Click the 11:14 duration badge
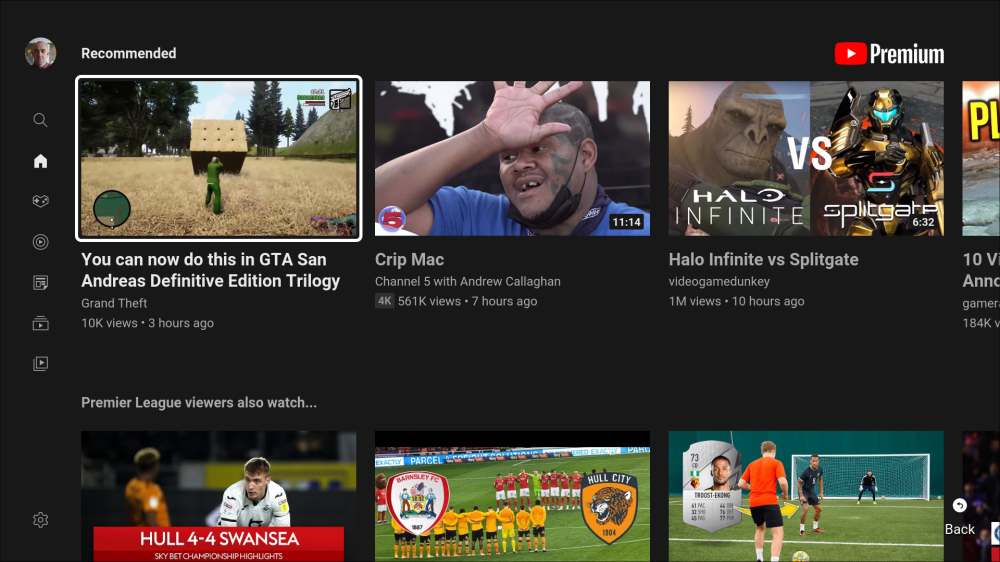 point(626,222)
